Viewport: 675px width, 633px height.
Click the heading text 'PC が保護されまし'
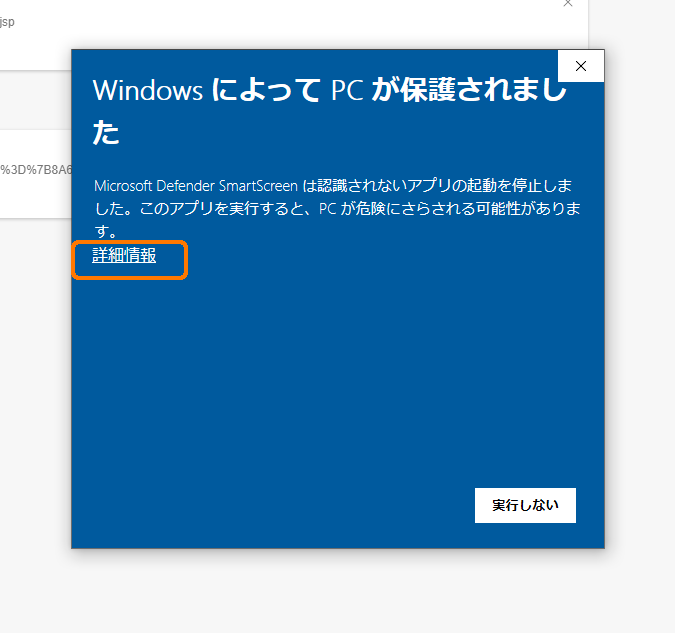click(x=449, y=90)
